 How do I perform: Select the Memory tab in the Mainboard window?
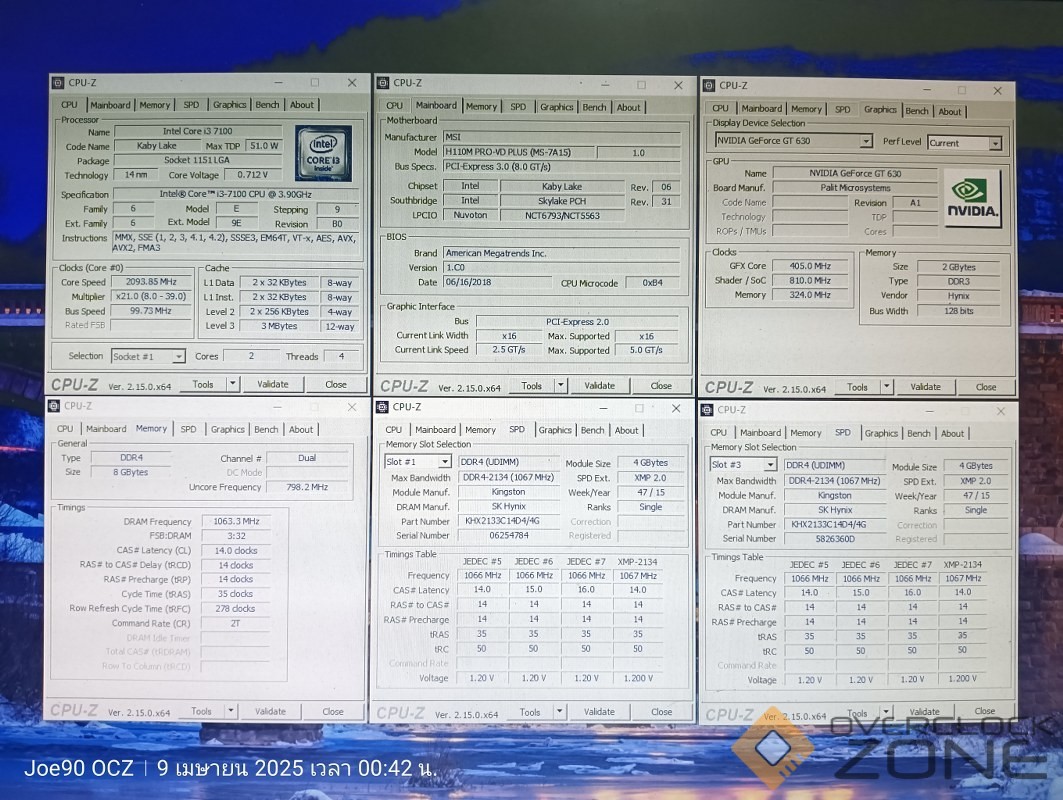481,106
